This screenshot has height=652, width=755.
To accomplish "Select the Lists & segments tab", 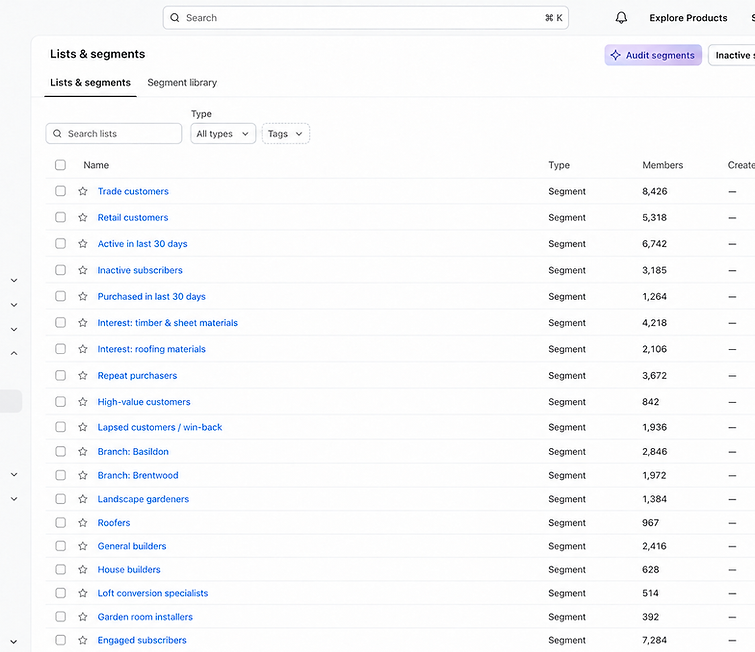I will (x=91, y=82).
